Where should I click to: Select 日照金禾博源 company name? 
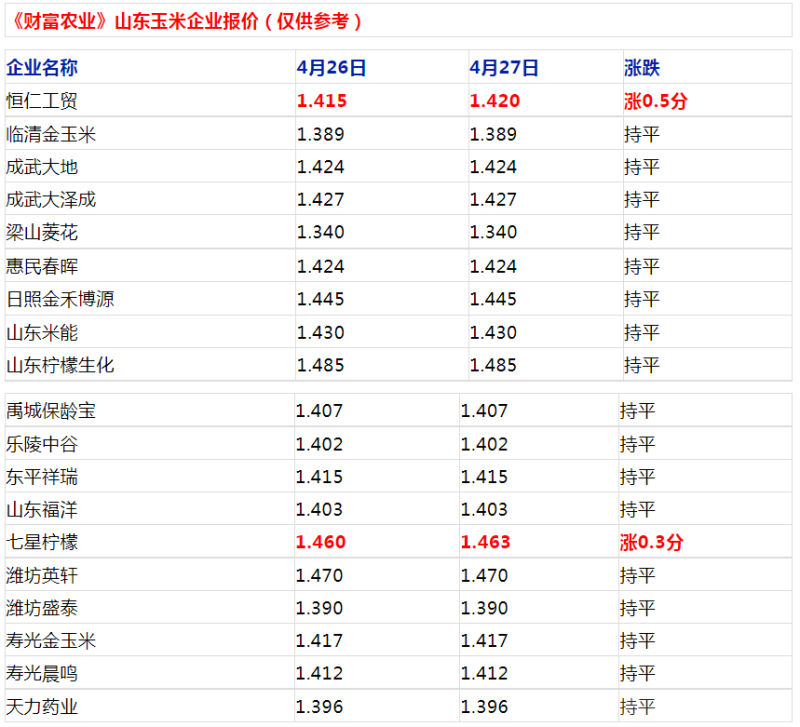point(60,299)
